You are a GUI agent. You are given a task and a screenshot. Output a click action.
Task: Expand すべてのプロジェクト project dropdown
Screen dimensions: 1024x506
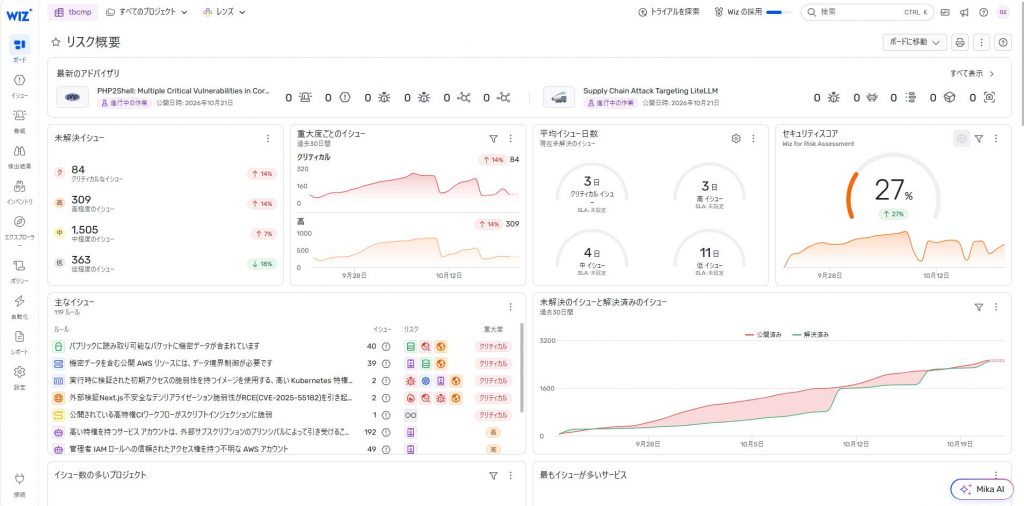pos(147,12)
